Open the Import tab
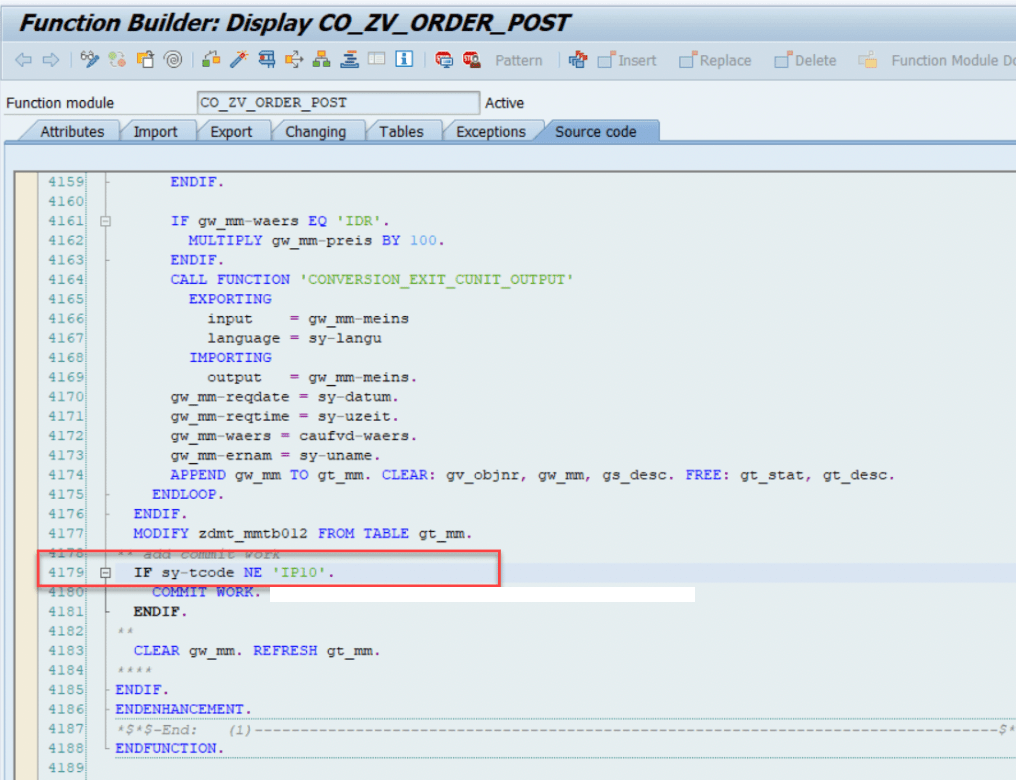 click(x=155, y=132)
